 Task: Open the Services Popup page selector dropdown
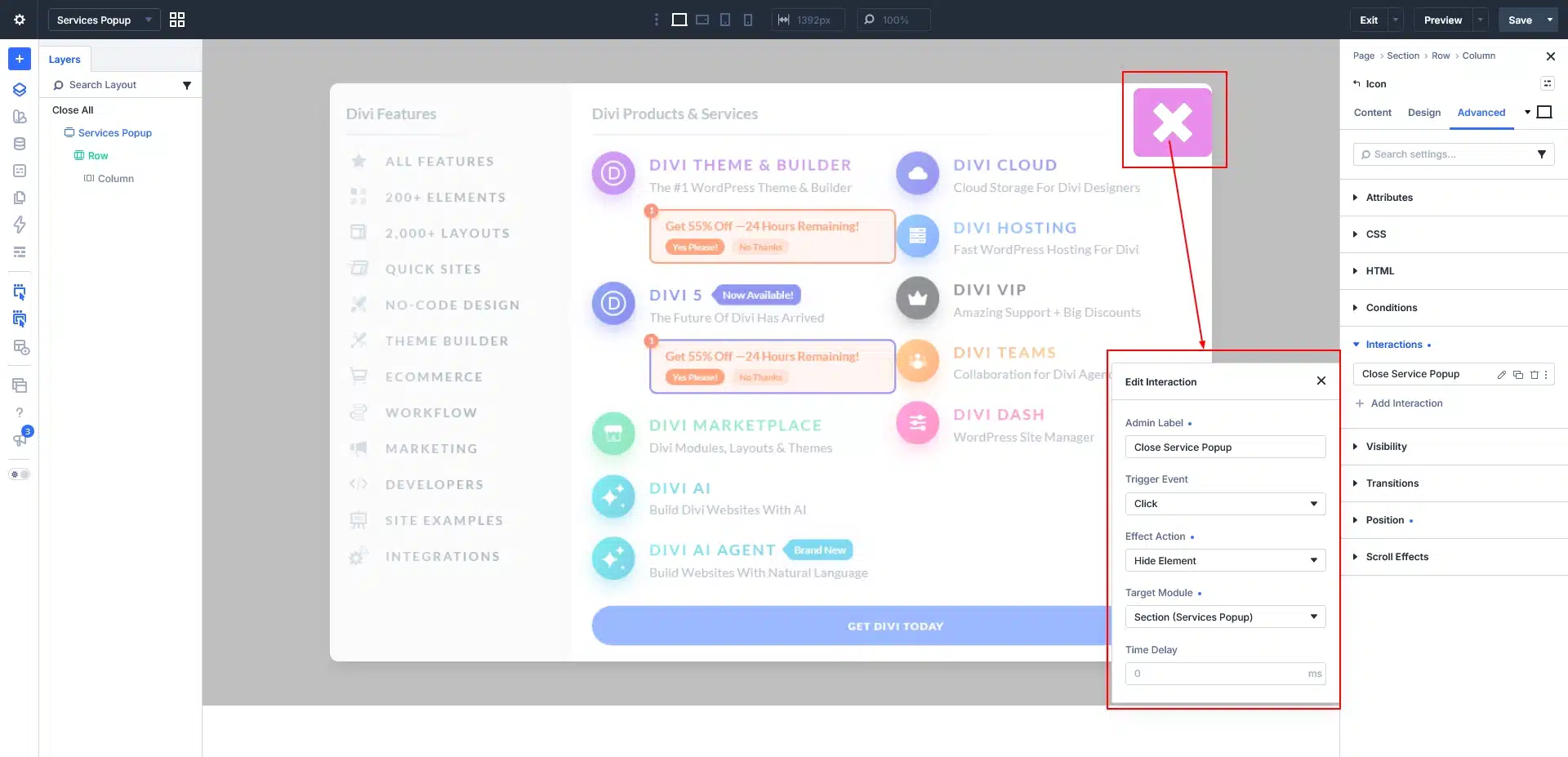coord(105,20)
